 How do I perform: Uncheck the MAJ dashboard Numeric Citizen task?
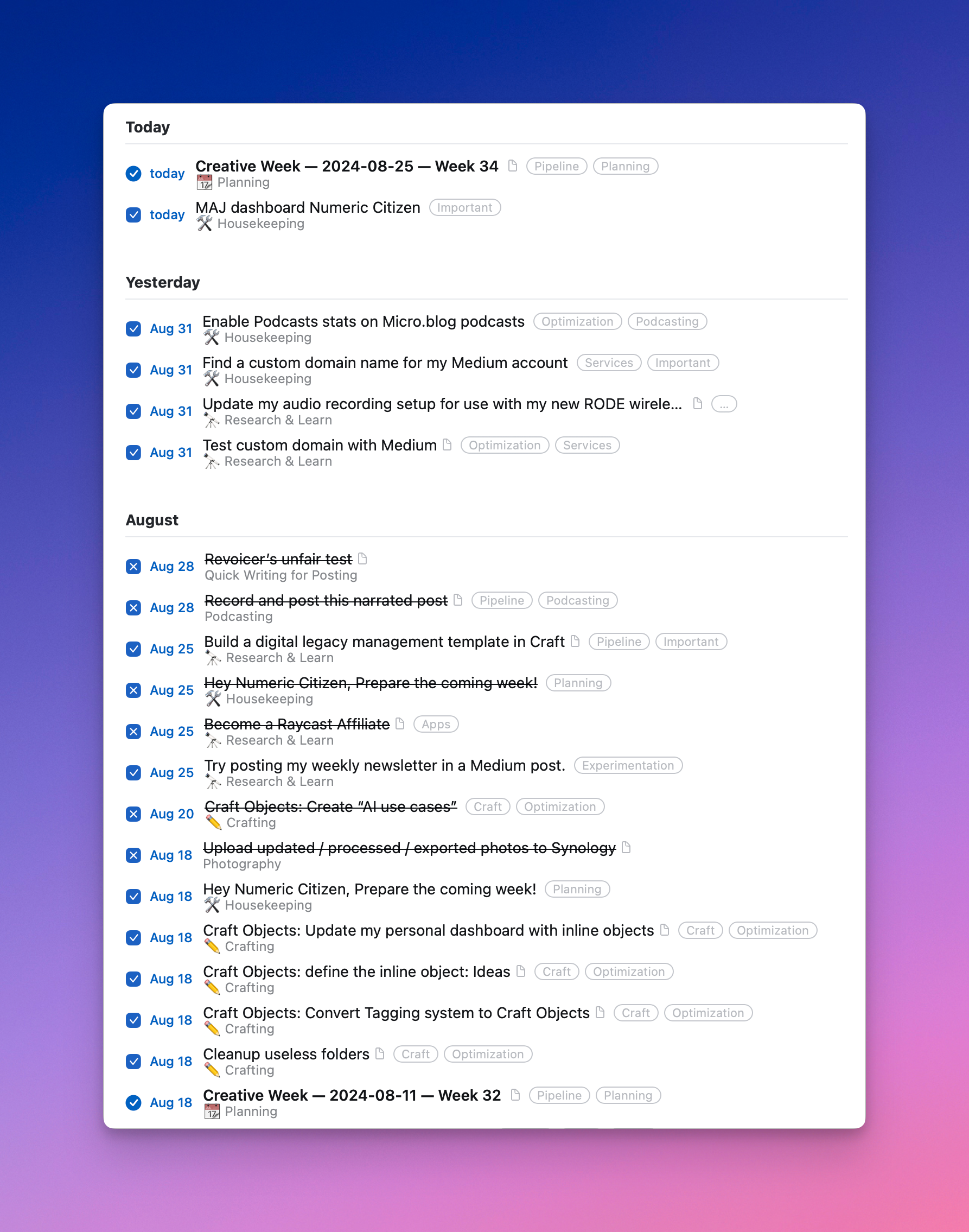134,215
